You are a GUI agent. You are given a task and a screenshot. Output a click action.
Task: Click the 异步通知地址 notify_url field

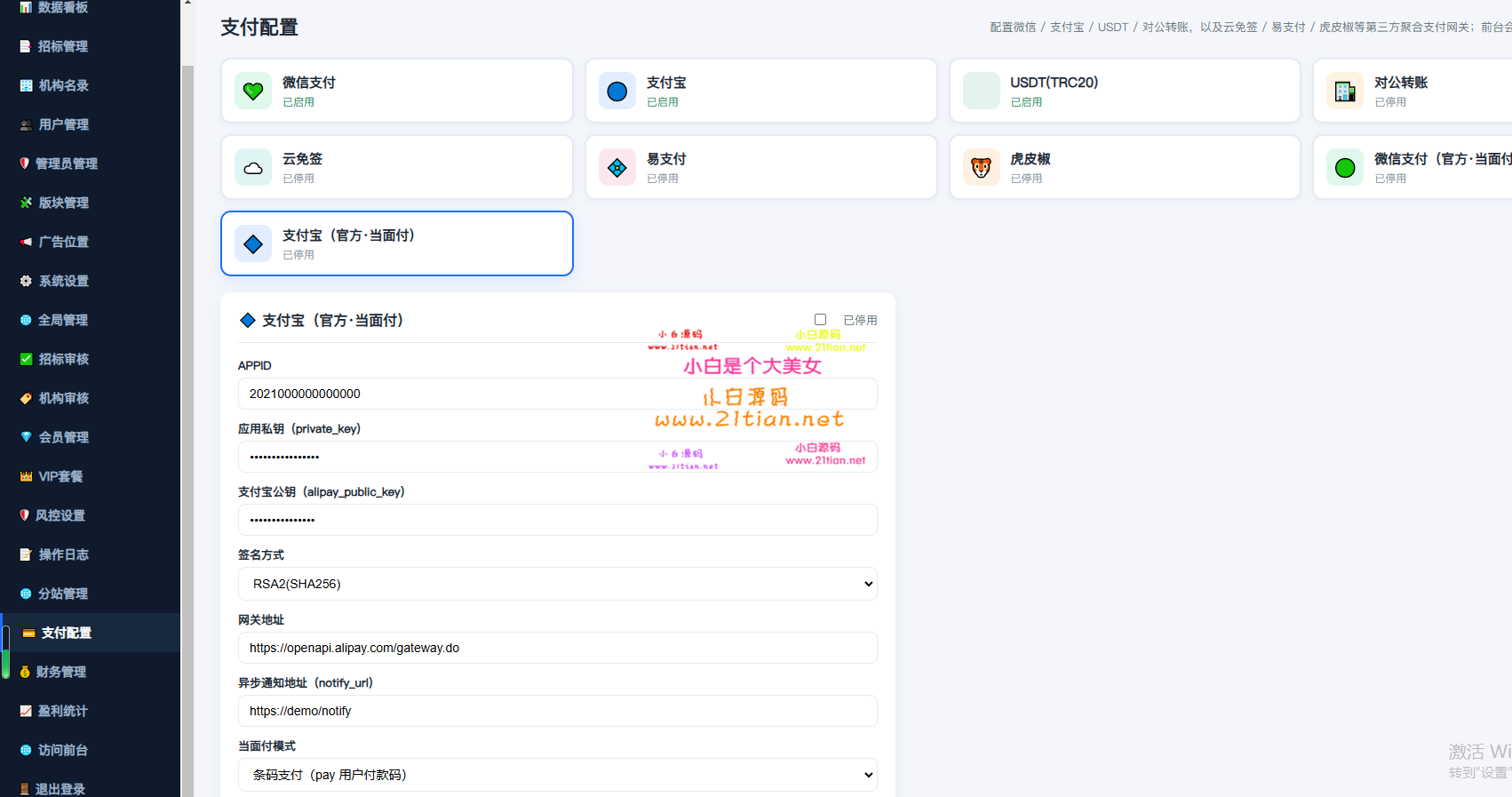coord(558,711)
